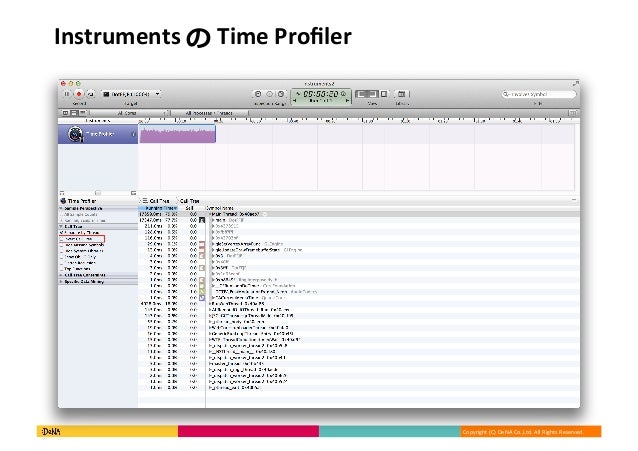
Task: Select the Running Sample Times option
Action: 83,220
